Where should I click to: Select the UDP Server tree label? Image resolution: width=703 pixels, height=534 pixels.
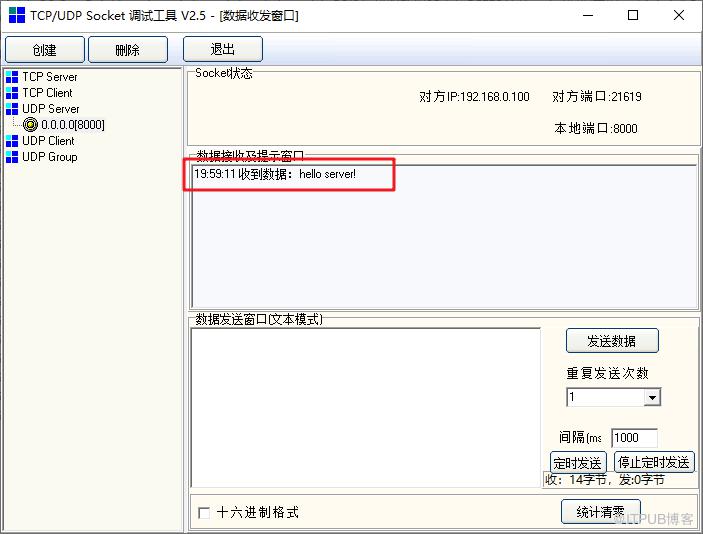[x=51, y=109]
